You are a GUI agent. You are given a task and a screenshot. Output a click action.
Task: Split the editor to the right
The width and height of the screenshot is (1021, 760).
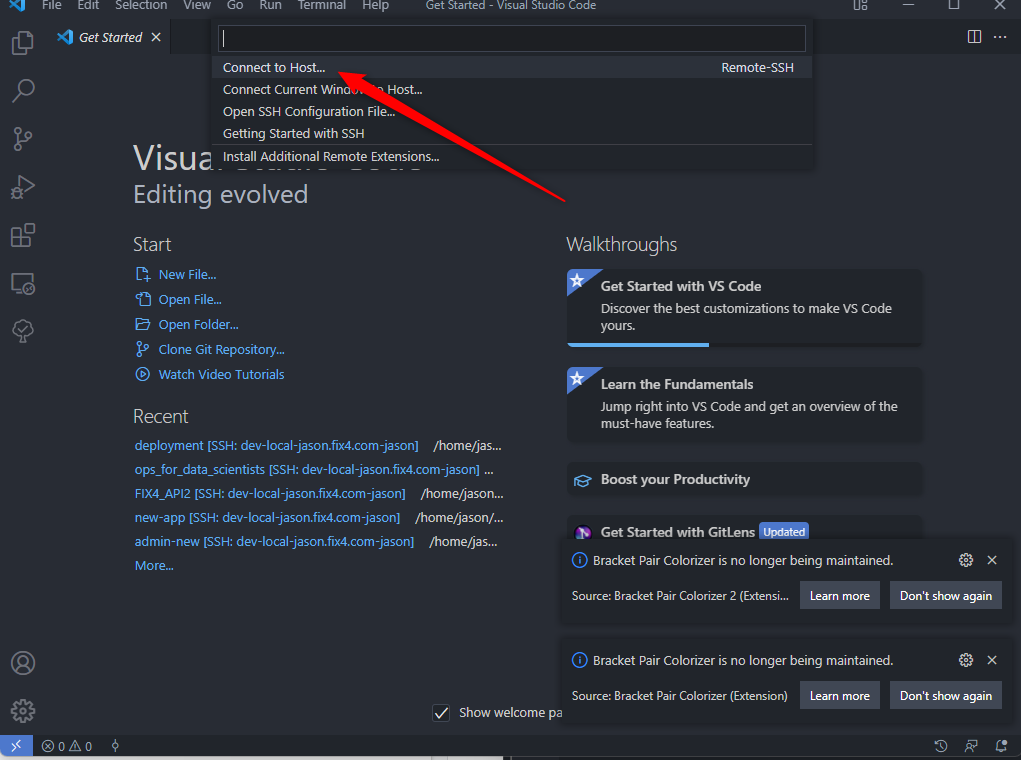tap(974, 37)
